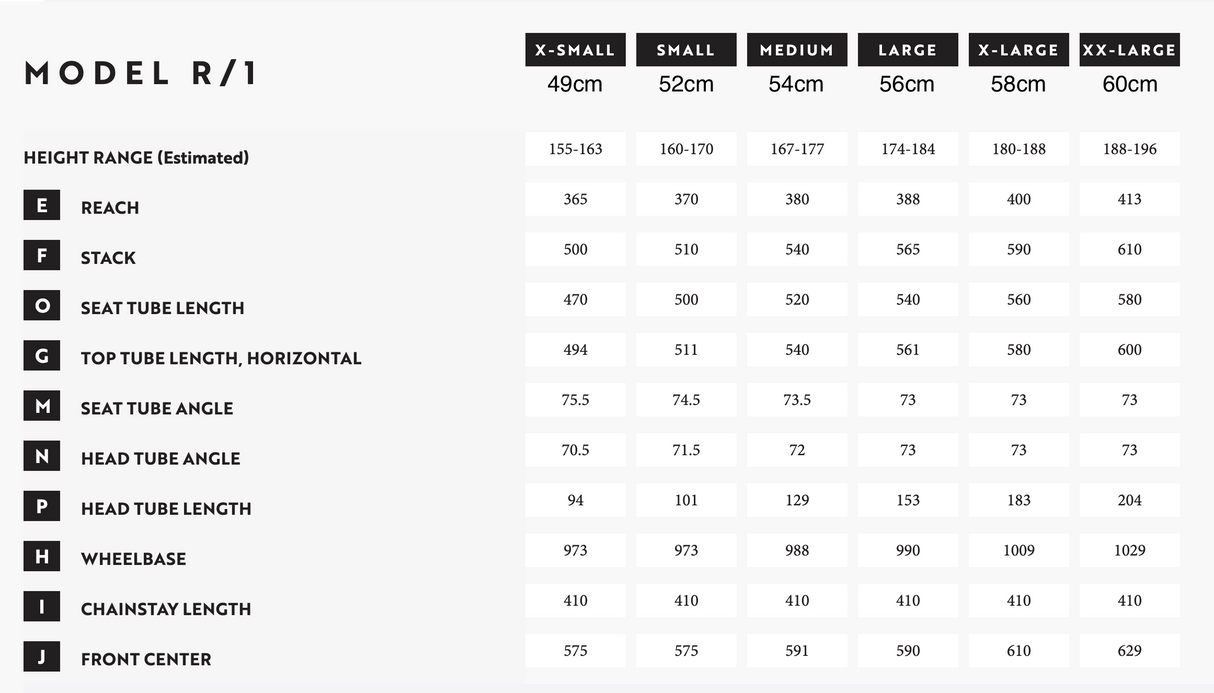This screenshot has width=1214, height=693.
Task: Click the M badge for Seat Tube Angle
Action: coord(42,406)
